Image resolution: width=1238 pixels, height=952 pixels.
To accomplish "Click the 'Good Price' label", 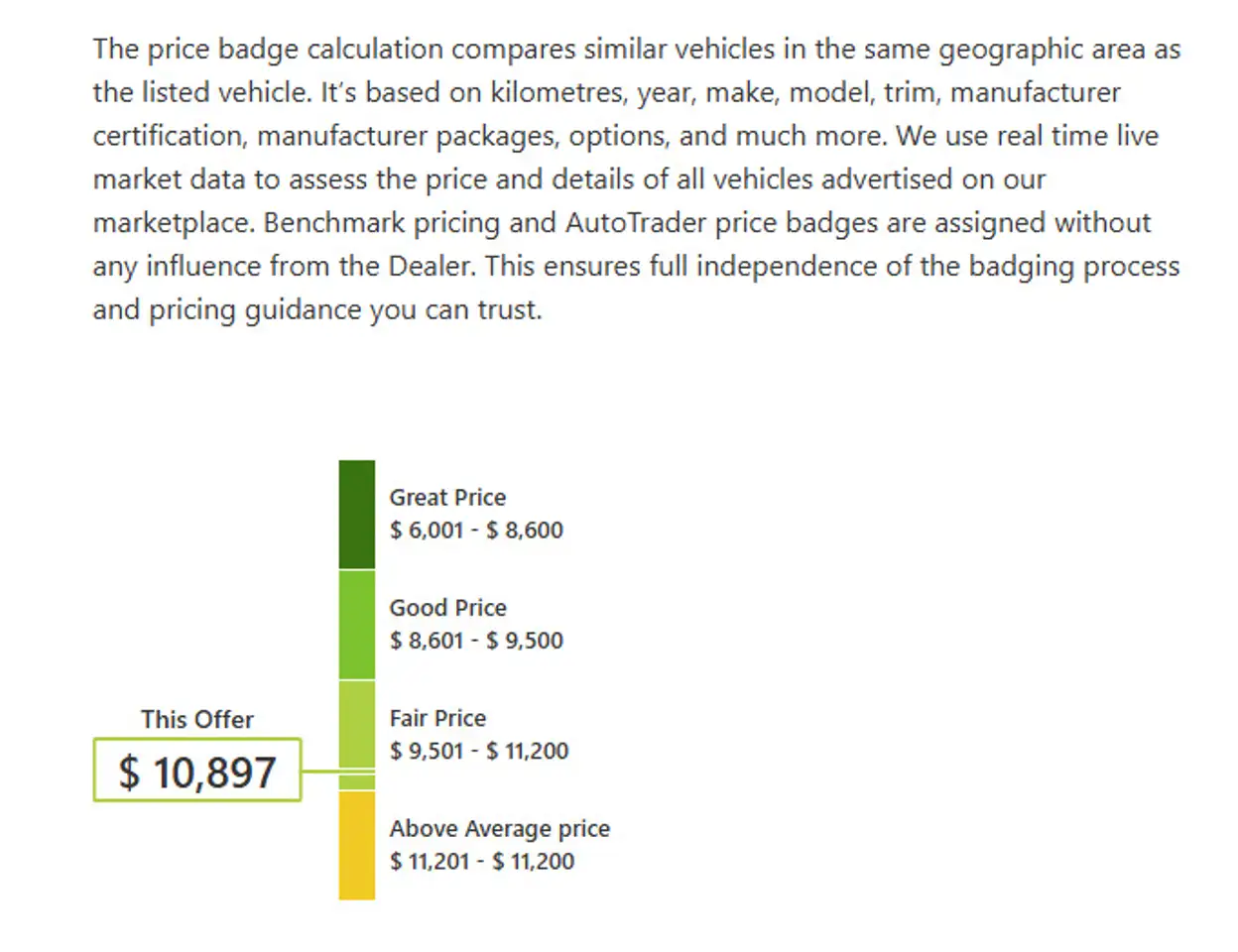I will [x=447, y=607].
